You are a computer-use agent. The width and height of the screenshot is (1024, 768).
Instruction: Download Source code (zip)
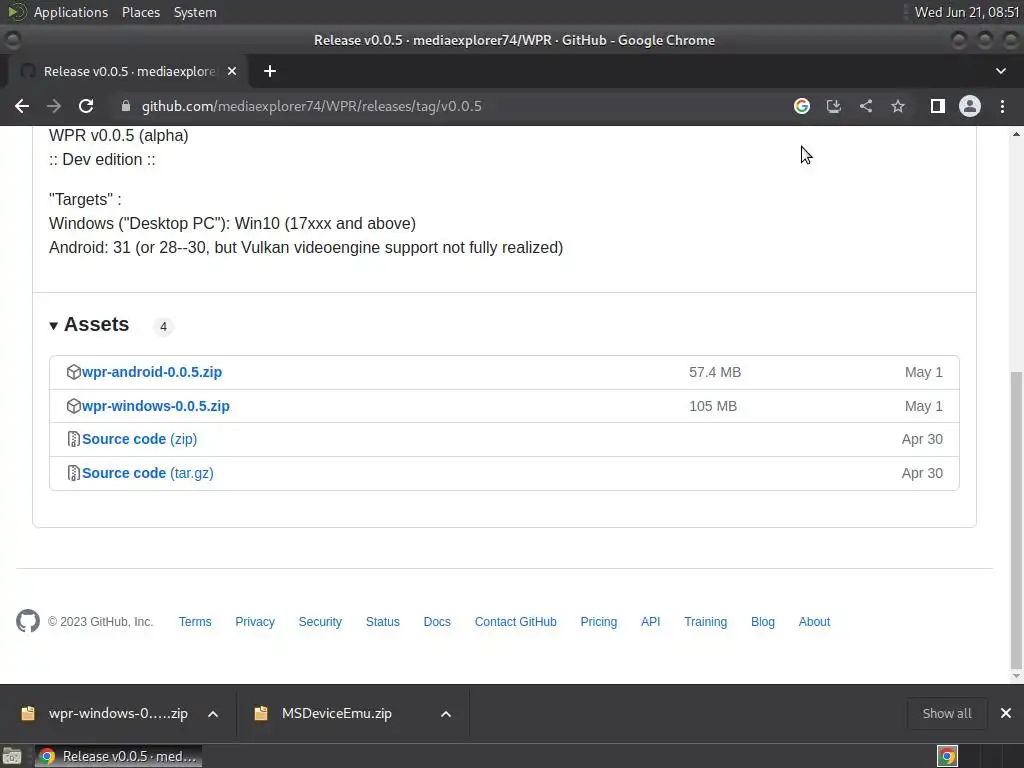[x=140, y=440]
